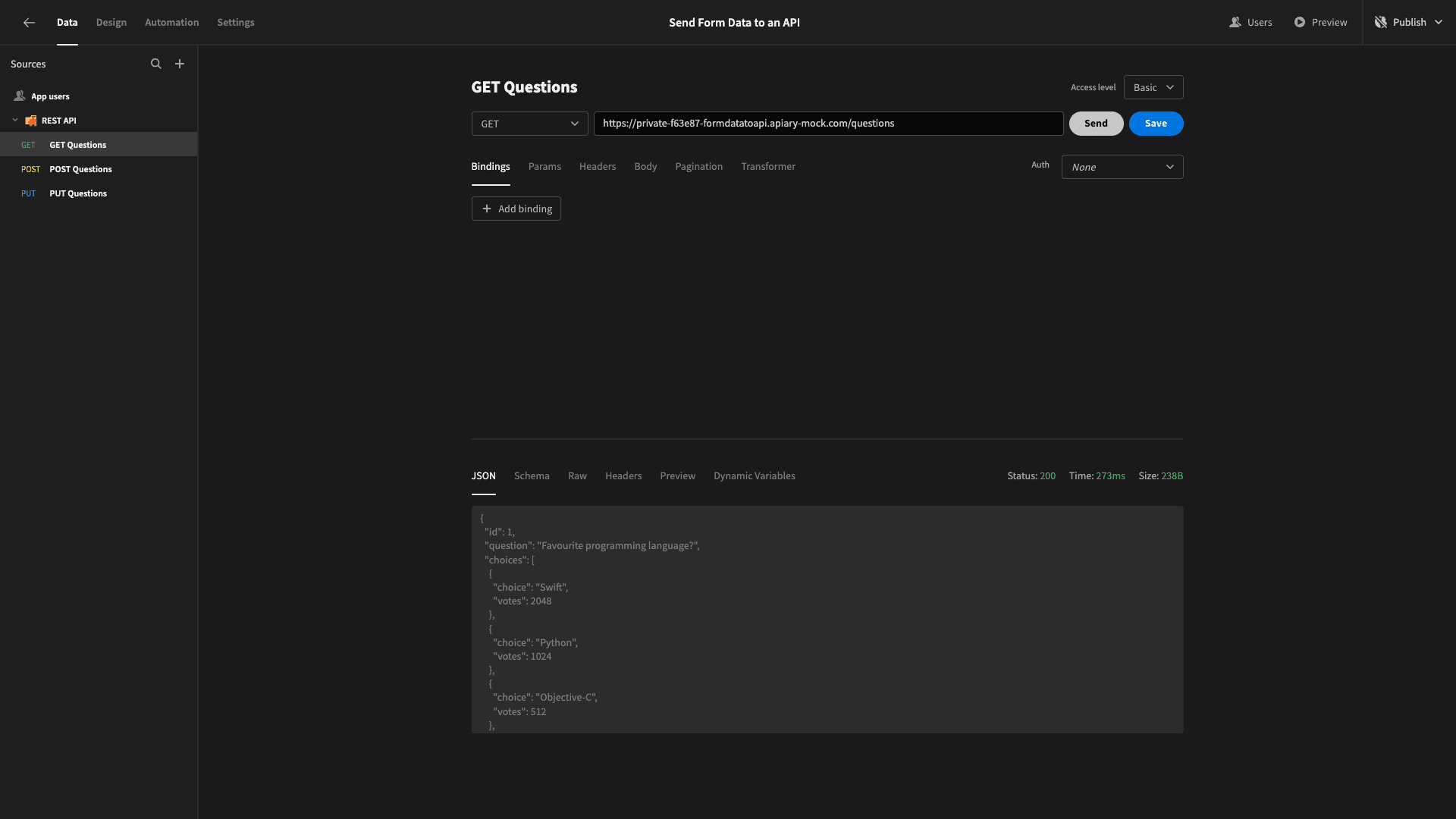The image size is (1456, 819).
Task: Switch to the Design tab
Action: pyautogui.click(x=111, y=23)
